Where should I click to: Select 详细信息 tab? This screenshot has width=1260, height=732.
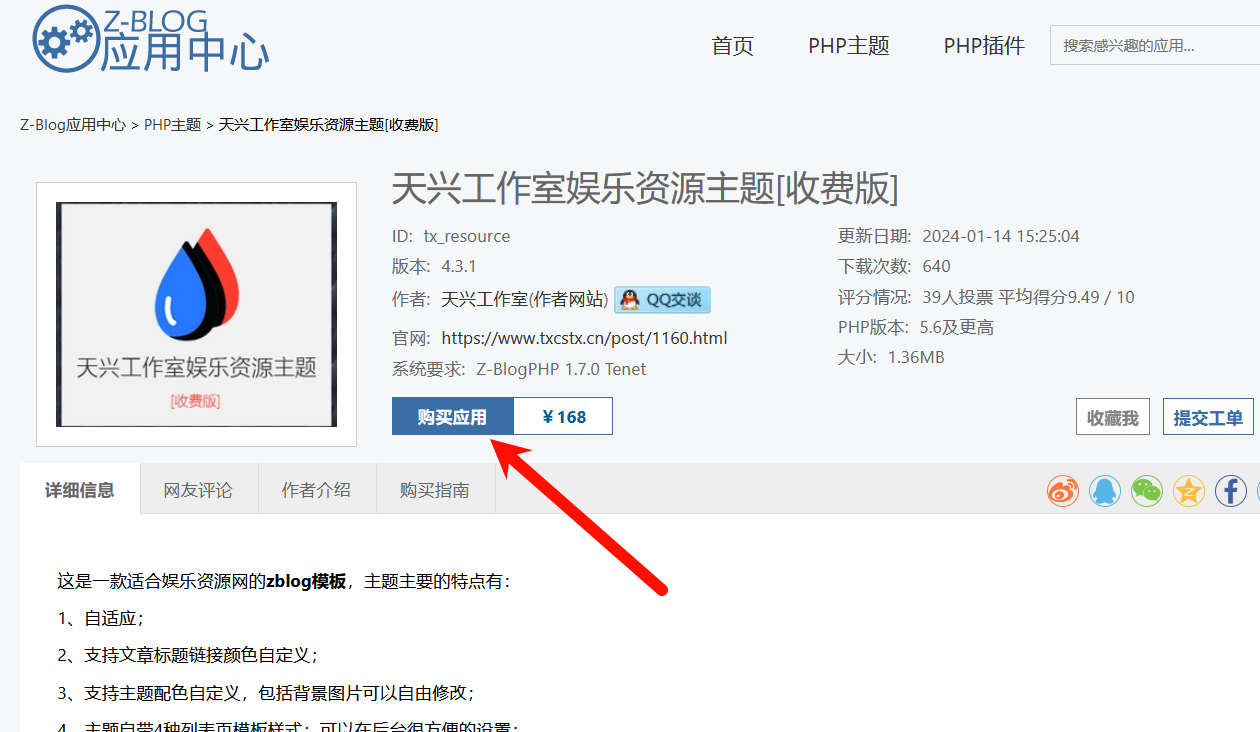tap(79, 488)
